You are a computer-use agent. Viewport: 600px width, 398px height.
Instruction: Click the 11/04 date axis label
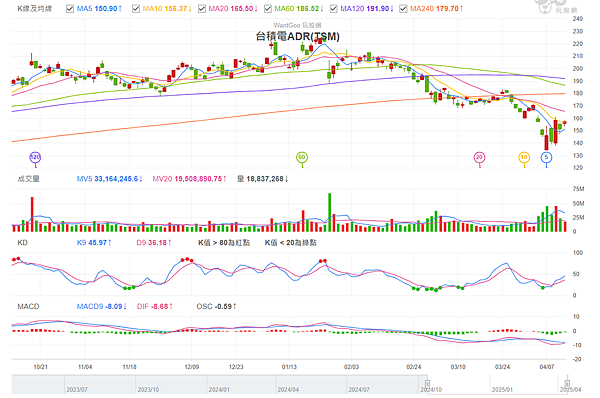(x=85, y=367)
